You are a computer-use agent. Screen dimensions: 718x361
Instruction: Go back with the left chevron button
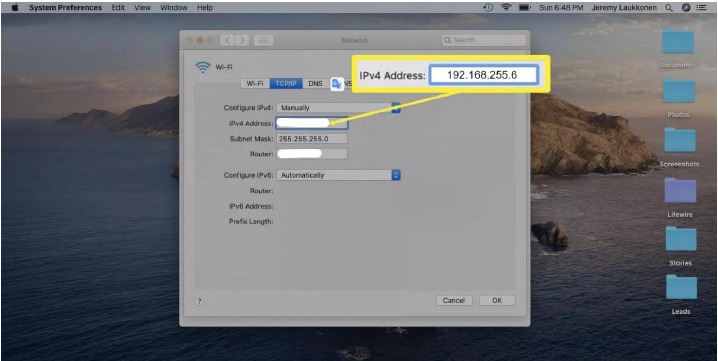point(227,40)
